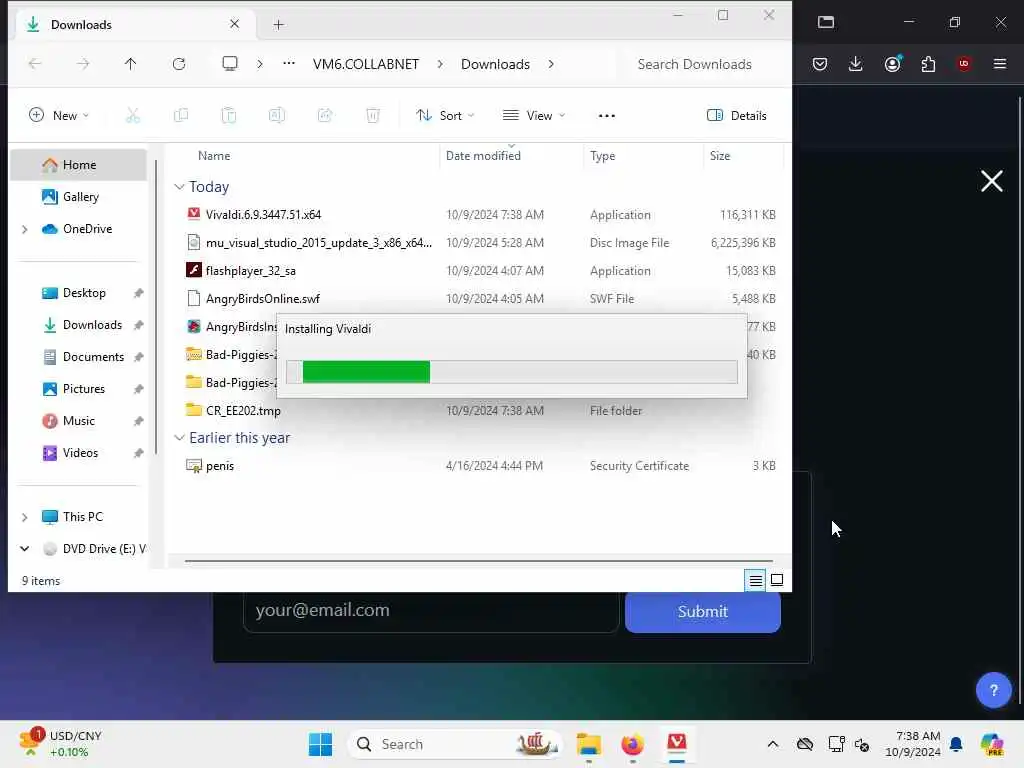Click the your@email.com input field
This screenshot has height=768, width=1024.
(x=431, y=611)
